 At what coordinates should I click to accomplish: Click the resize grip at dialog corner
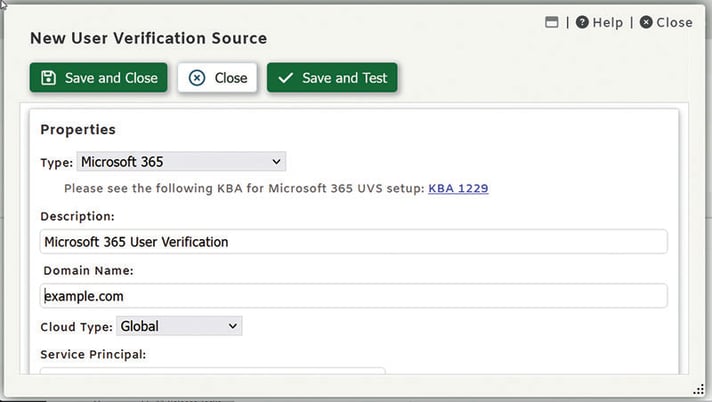(698, 389)
